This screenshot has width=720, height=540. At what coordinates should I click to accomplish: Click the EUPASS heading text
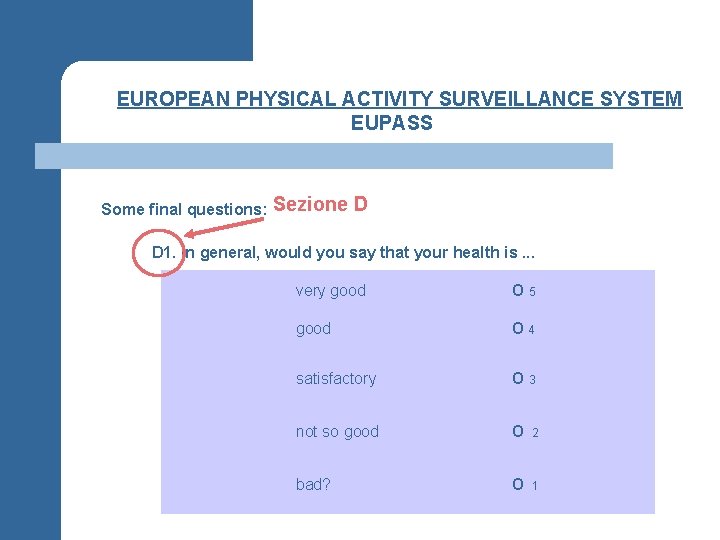392,123
